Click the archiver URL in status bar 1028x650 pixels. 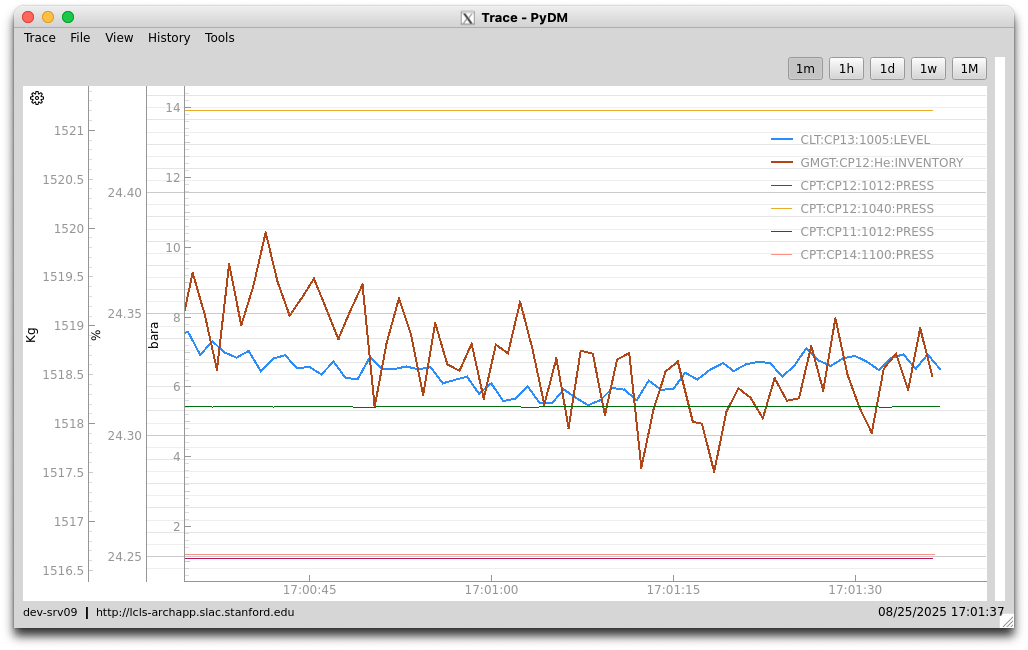coord(195,612)
